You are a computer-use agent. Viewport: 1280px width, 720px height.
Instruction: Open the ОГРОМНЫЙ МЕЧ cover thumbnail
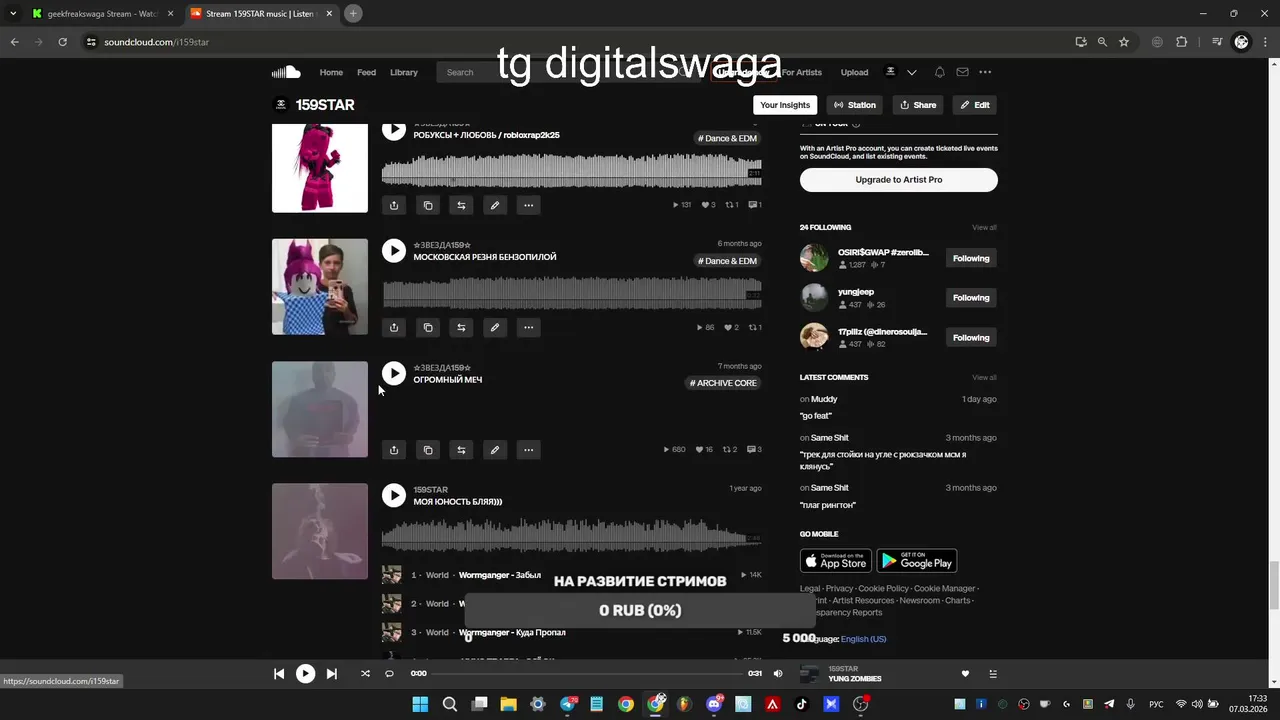tap(320, 410)
